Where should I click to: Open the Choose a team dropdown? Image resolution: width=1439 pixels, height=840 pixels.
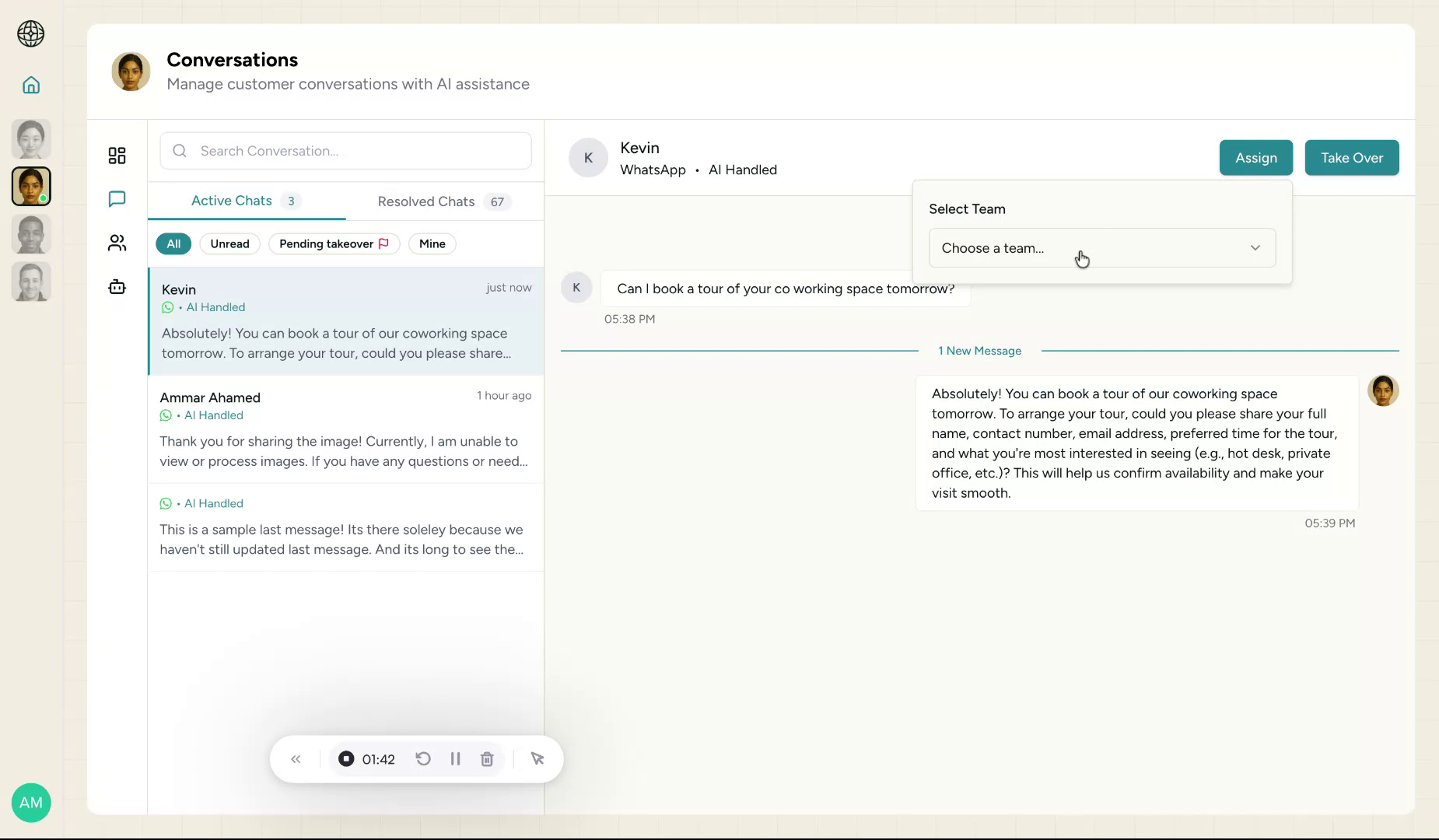tap(1101, 247)
